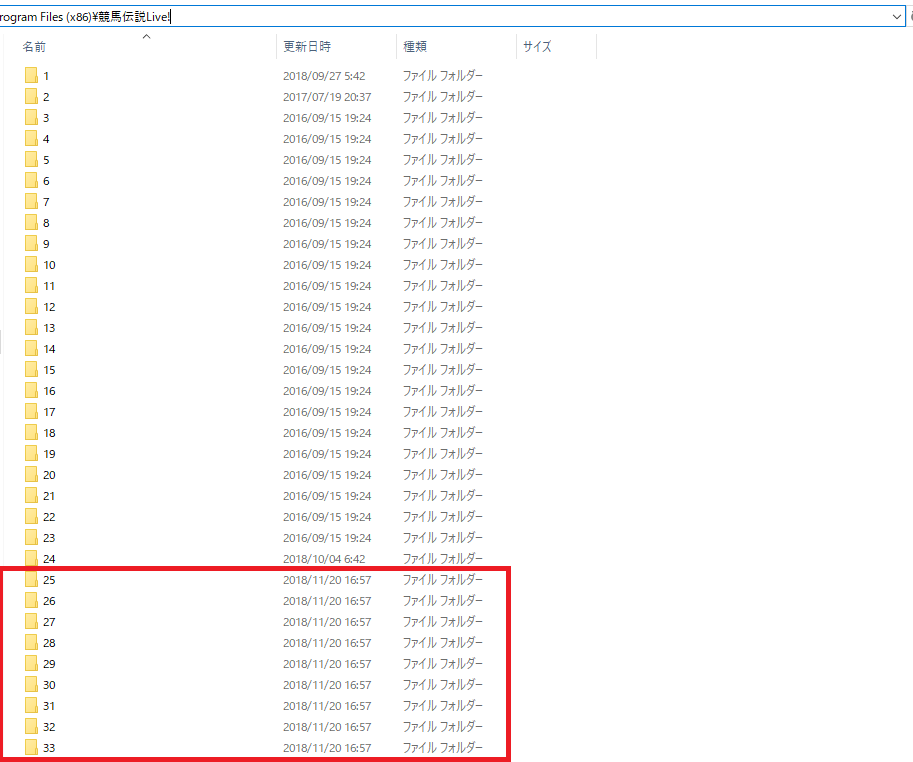Click the date of folder 25
This screenshot has height=762, width=913.
coord(327,580)
